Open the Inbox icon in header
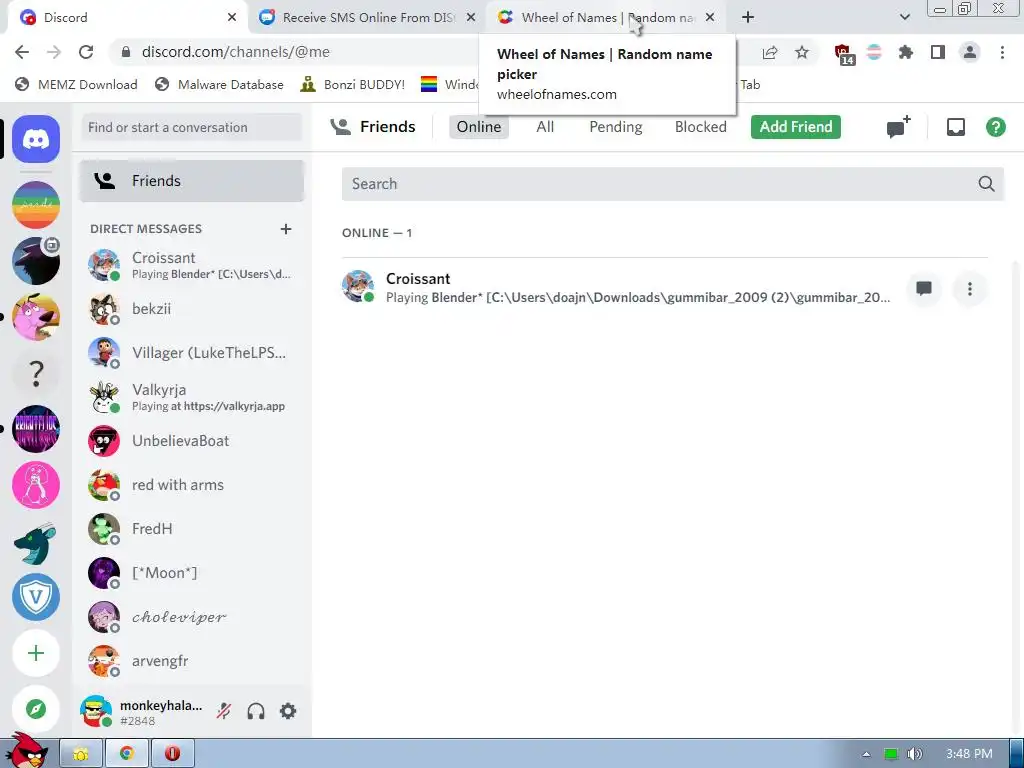The height and width of the screenshot is (768, 1024). pyautogui.click(x=955, y=127)
